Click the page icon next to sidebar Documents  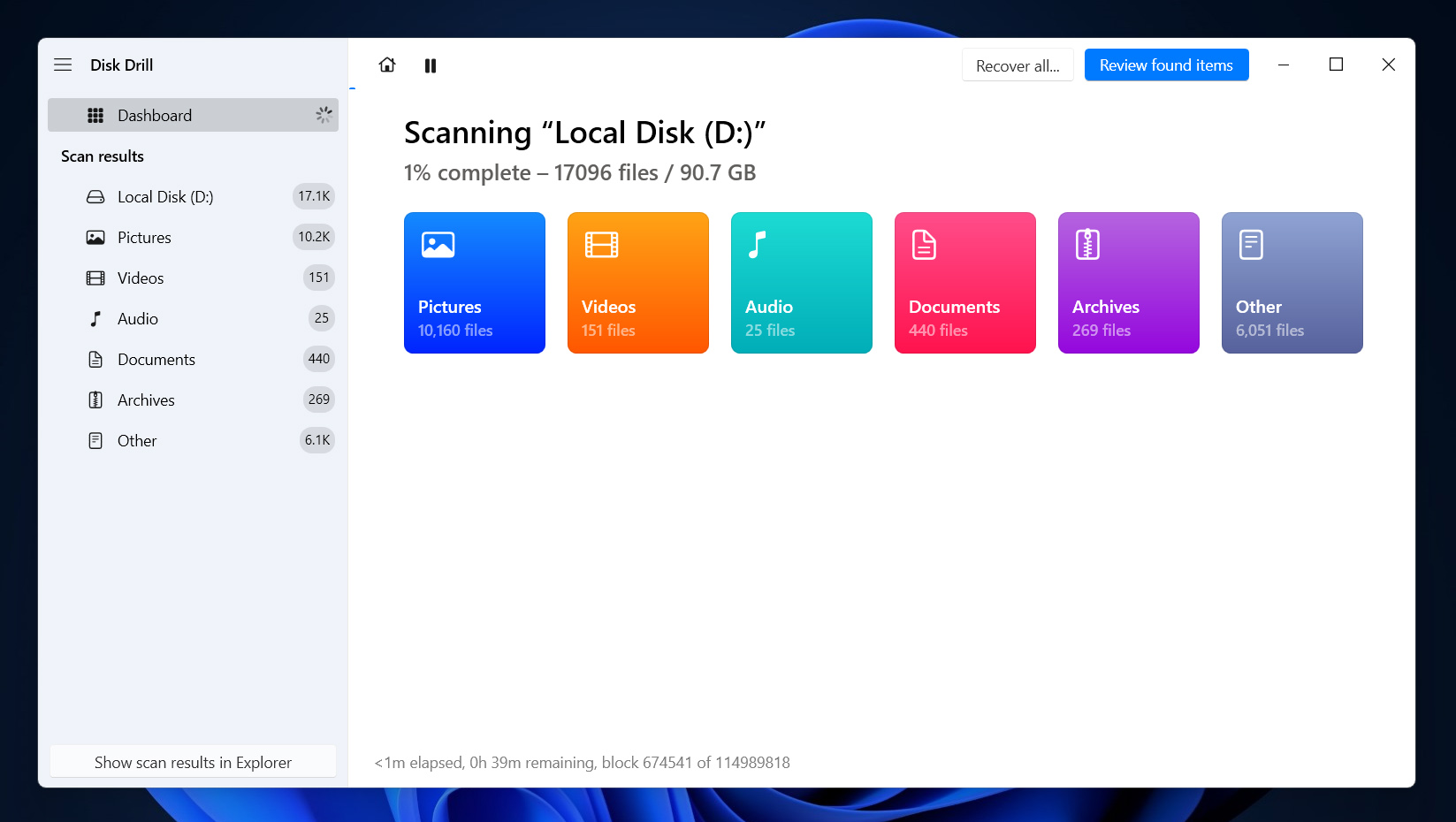pos(95,359)
